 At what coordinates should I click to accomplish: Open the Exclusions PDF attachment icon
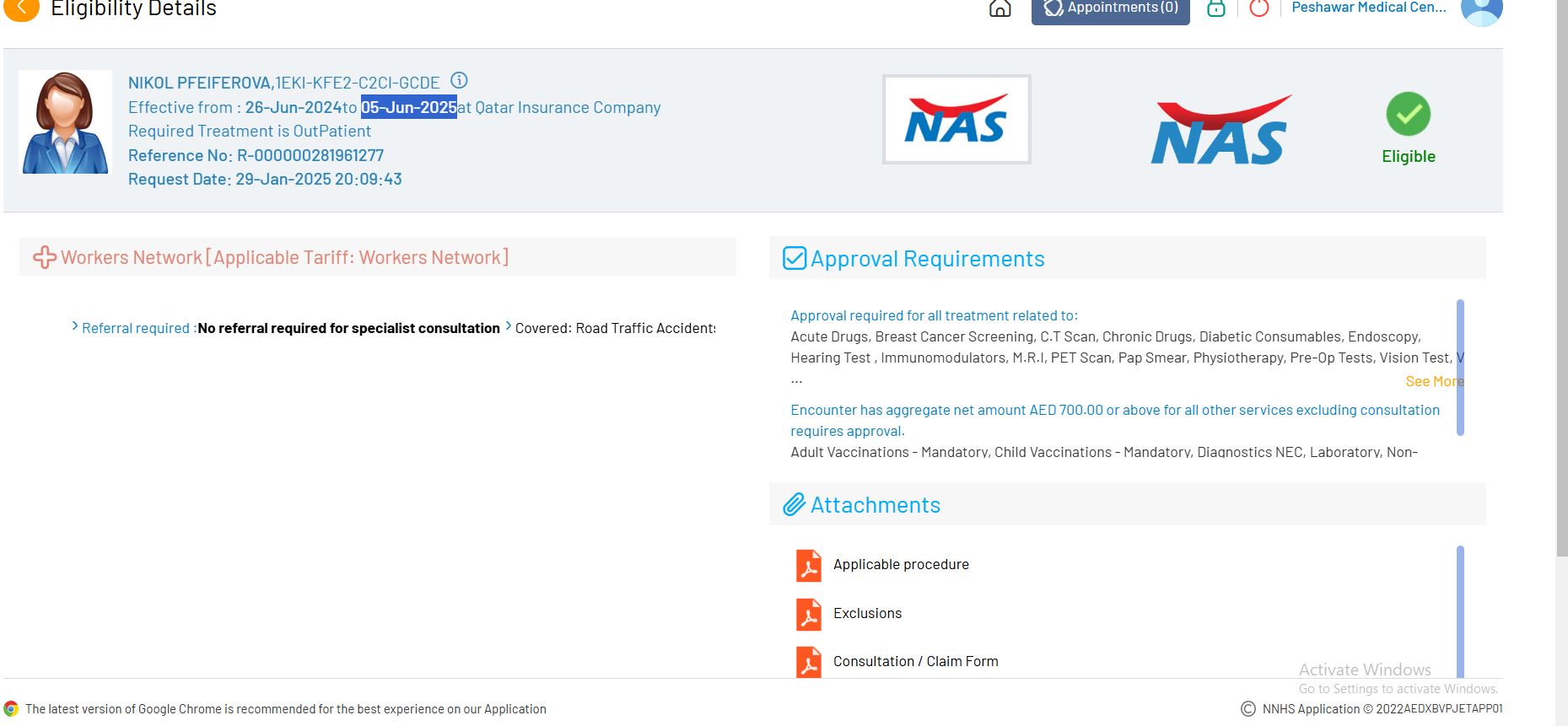pos(808,614)
